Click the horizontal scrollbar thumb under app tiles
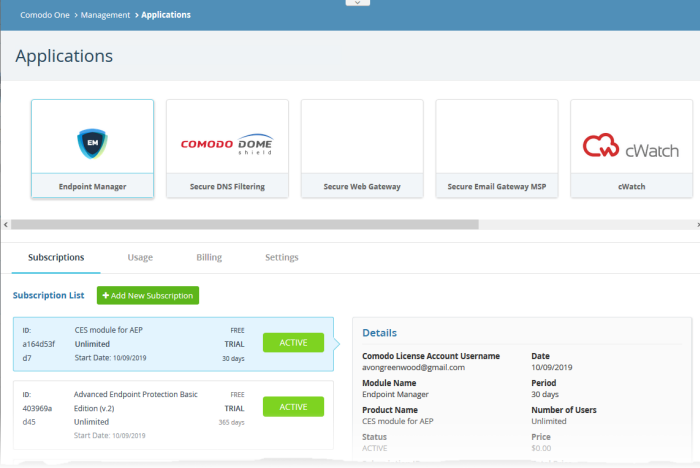The width and height of the screenshot is (700, 468). tap(245, 224)
